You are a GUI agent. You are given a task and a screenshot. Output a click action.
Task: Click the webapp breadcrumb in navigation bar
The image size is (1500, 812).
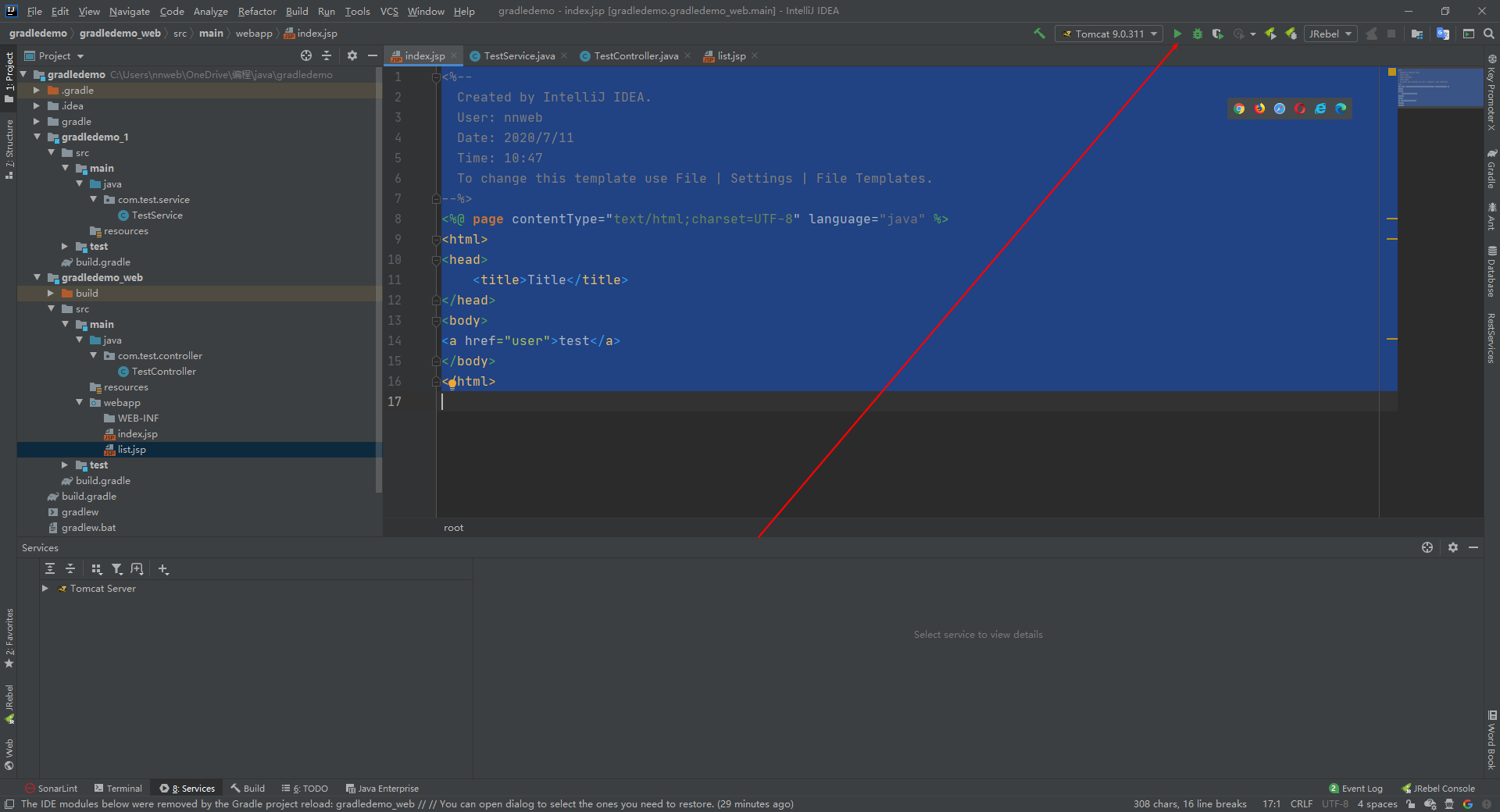click(x=254, y=34)
